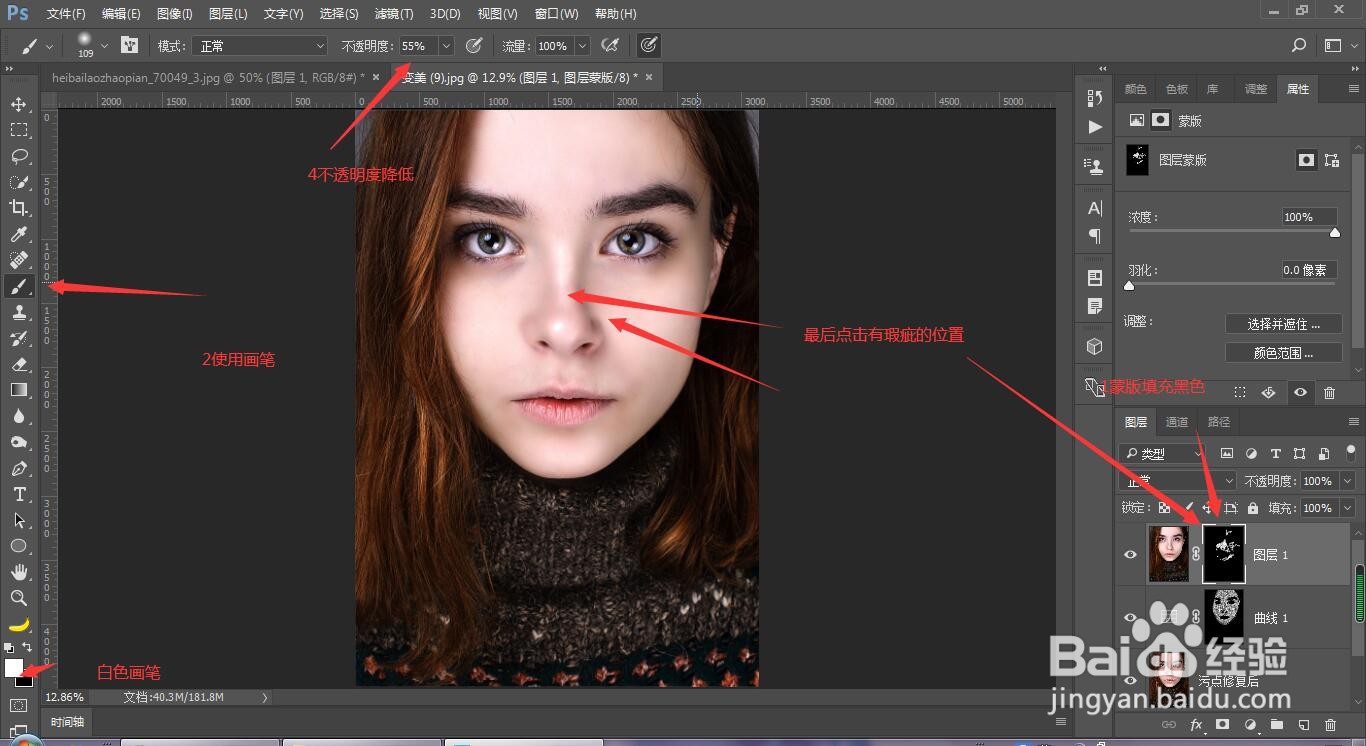Select the Horizontal Type tool
This screenshot has height=746, width=1366.
coord(19,494)
